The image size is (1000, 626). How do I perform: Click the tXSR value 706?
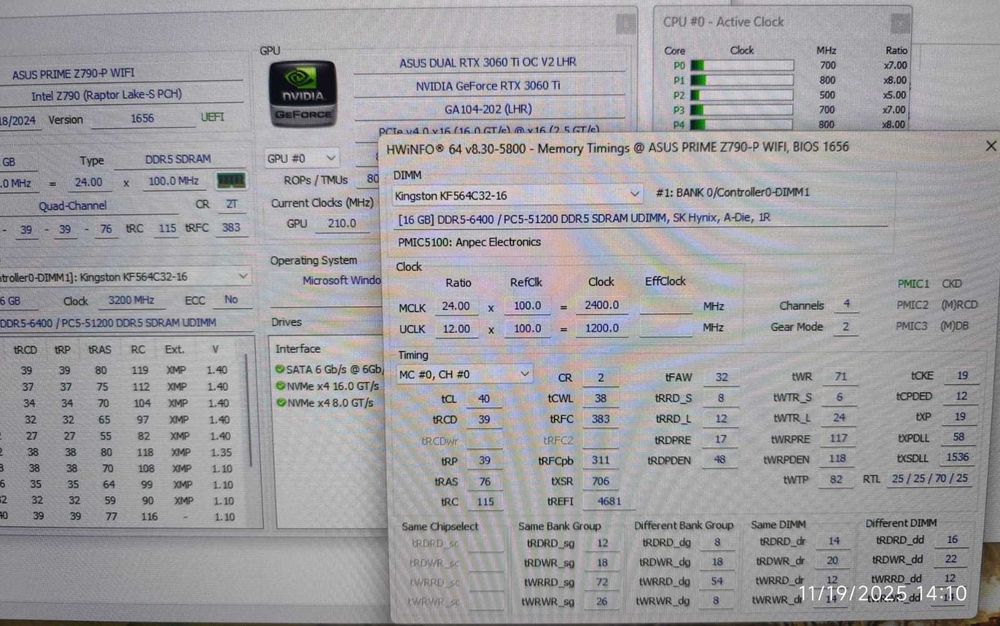pos(601,481)
